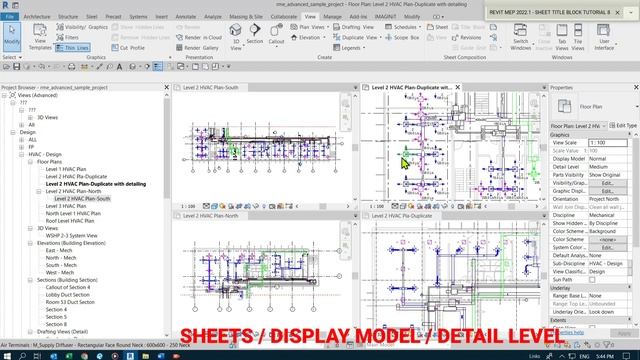
Task: Choose the Cut Profile tool
Action: [128, 48]
